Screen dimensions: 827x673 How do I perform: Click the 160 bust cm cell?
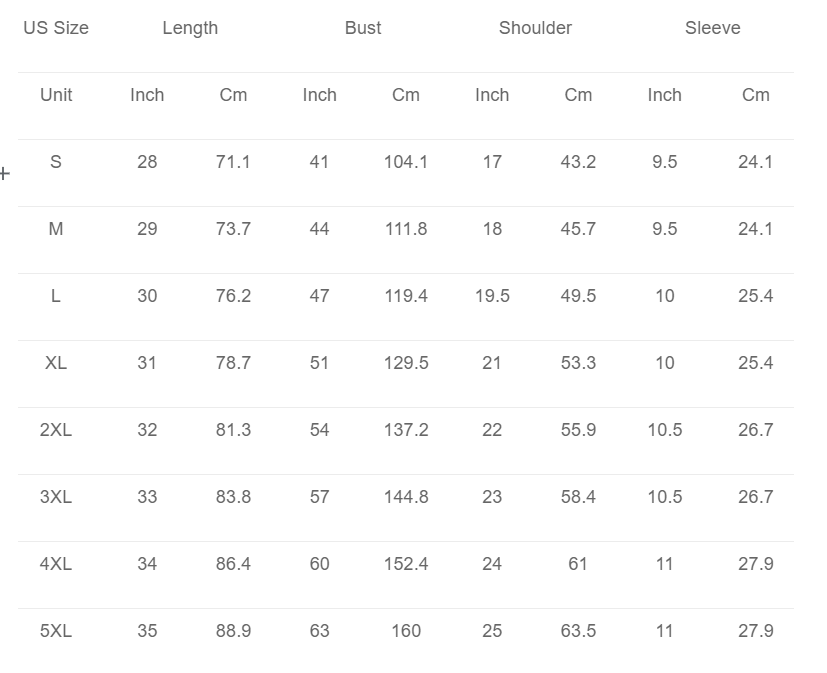(406, 631)
